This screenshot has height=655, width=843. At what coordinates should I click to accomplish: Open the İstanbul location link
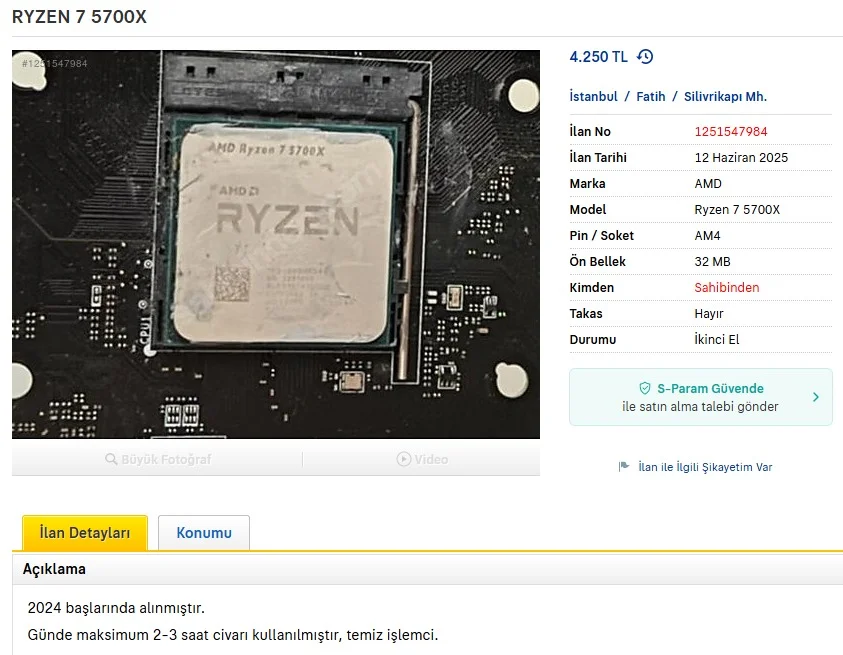(594, 97)
